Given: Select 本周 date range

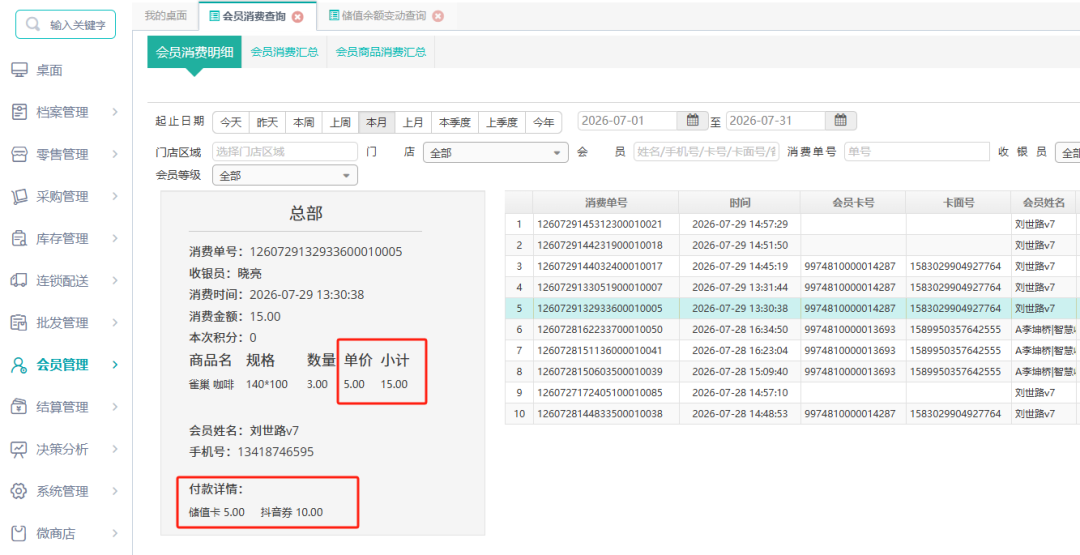Looking at the screenshot, I should (304, 122).
